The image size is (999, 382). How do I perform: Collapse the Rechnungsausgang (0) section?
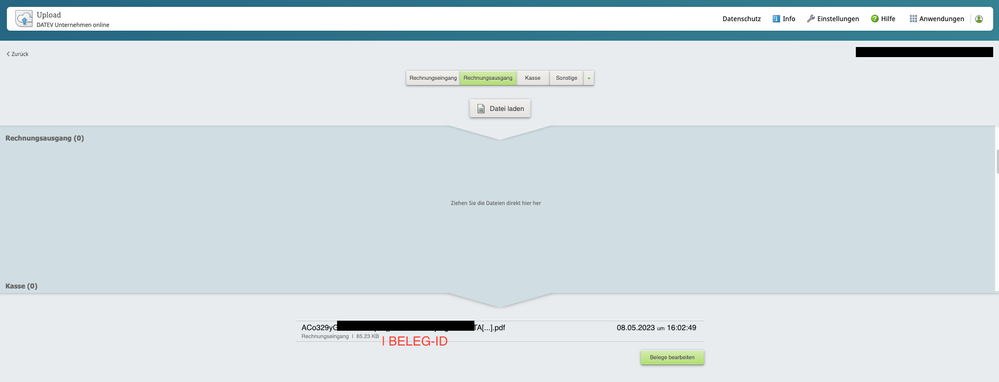point(45,138)
